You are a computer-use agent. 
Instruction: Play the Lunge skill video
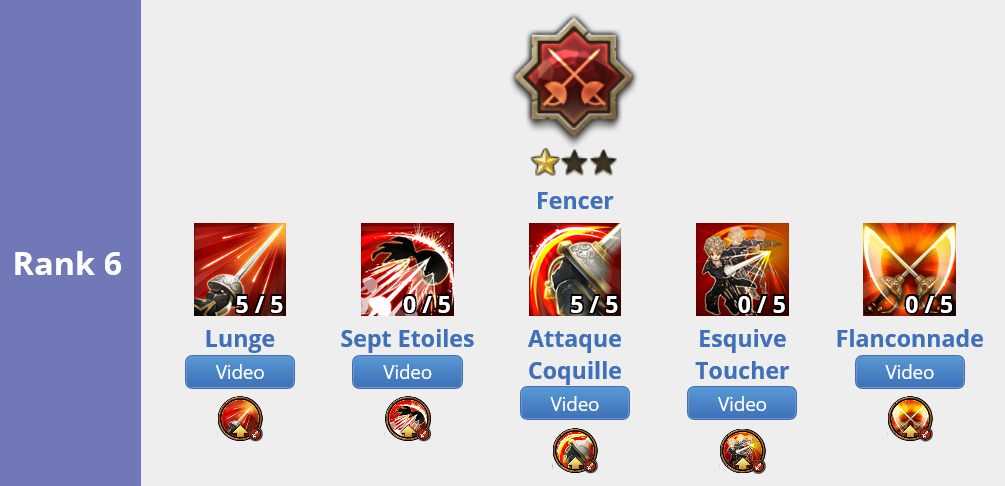(x=240, y=372)
